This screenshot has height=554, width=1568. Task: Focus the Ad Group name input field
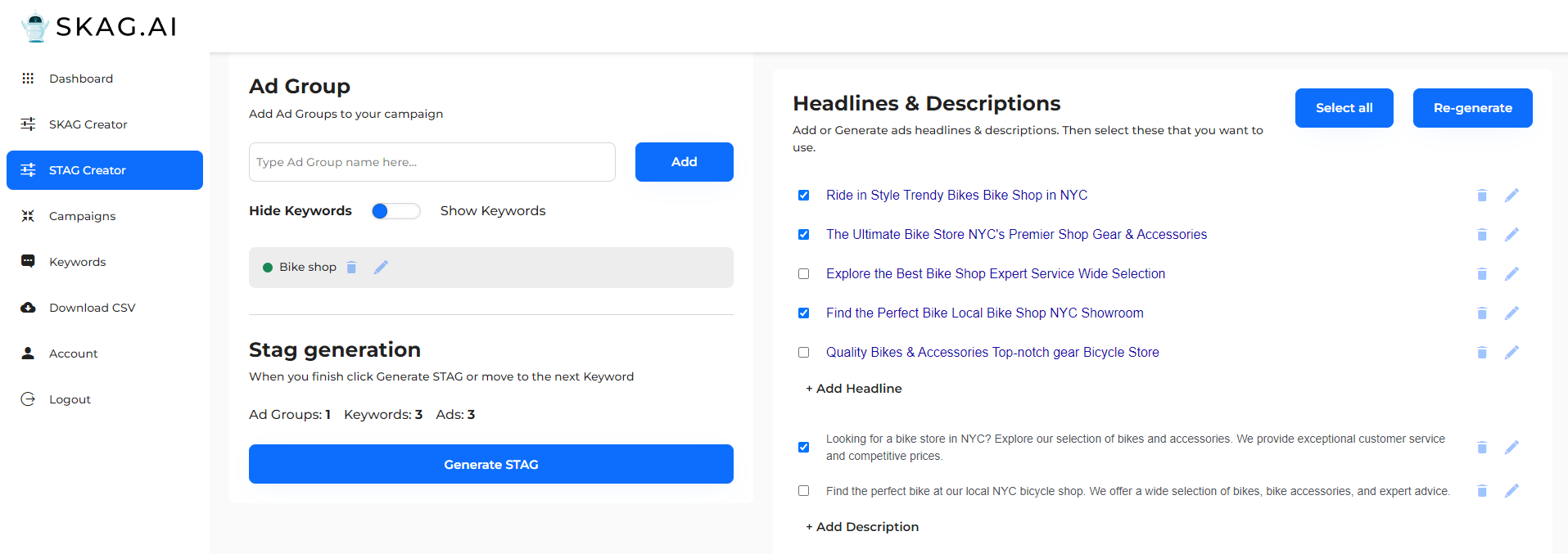pos(432,162)
